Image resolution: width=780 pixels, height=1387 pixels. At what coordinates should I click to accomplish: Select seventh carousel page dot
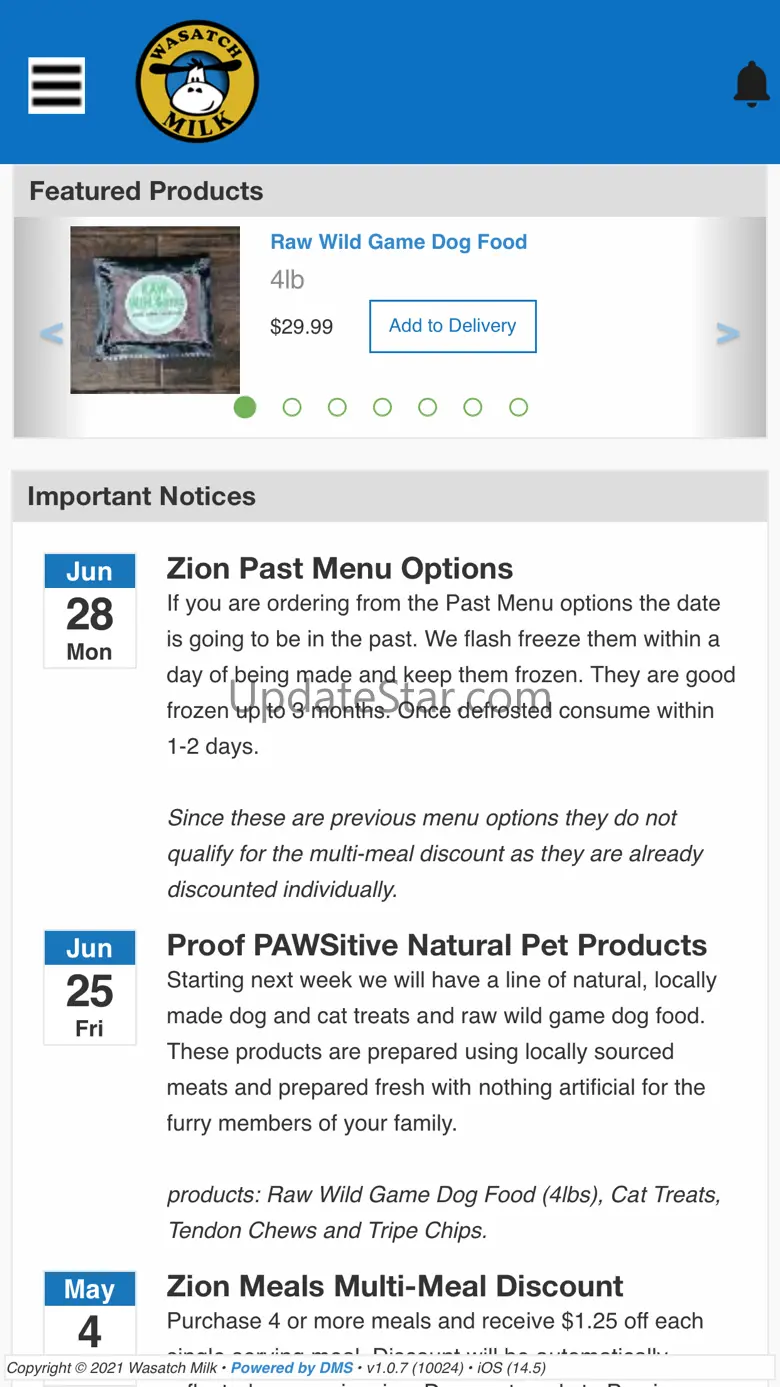point(518,407)
